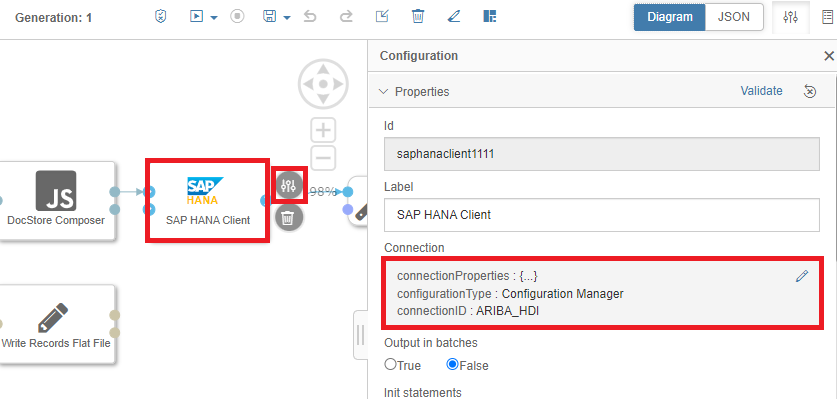
Task: Click the navigation pan control on canvas
Action: [323, 84]
